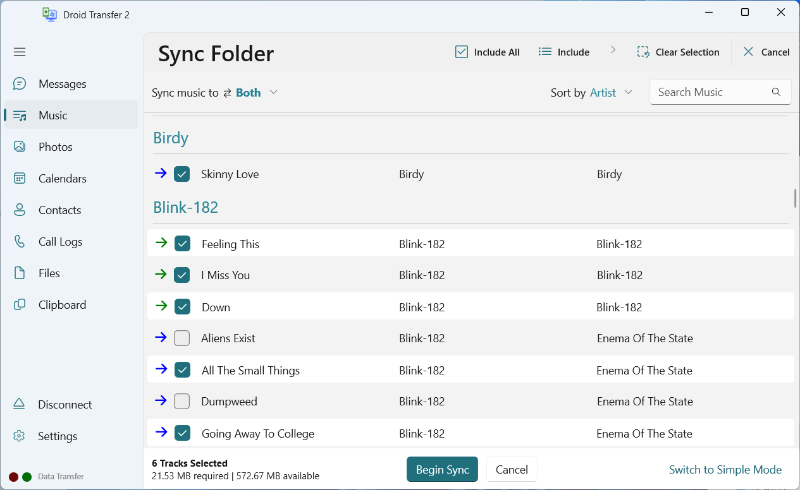Click the blue arrow beside Dumpweed
This screenshot has width=800, height=490.
(161, 401)
